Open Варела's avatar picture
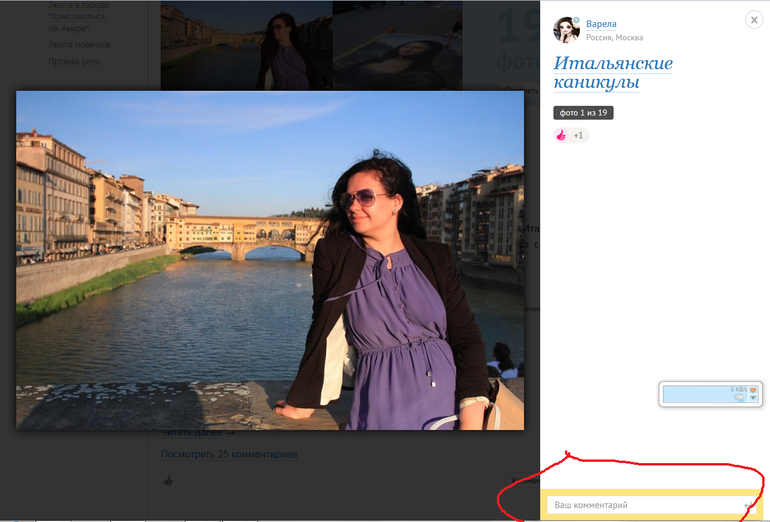770x522 pixels. [566, 29]
